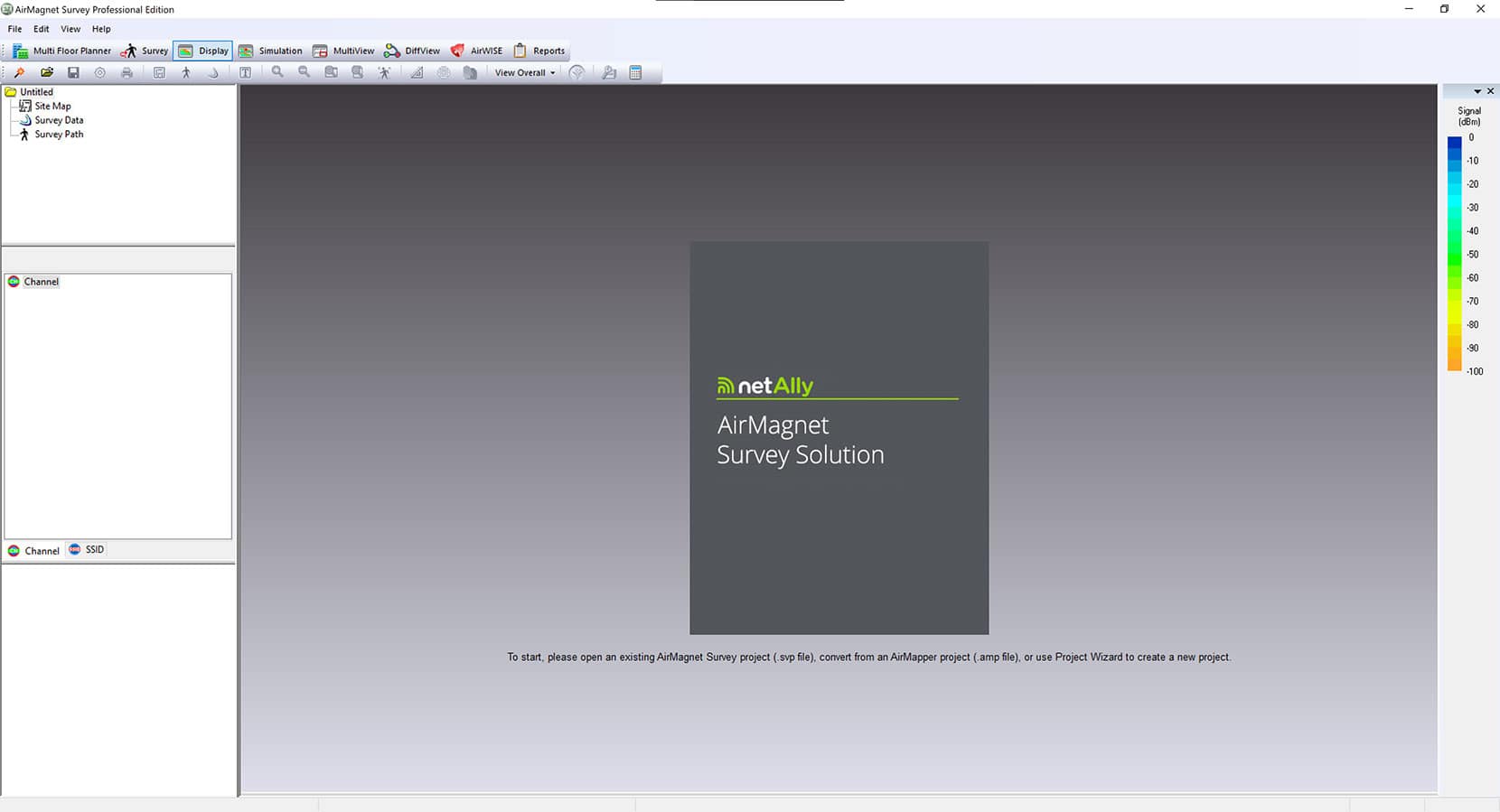The width and height of the screenshot is (1500, 812).
Task: Close the signal legend panel
Action: pos(1490,91)
